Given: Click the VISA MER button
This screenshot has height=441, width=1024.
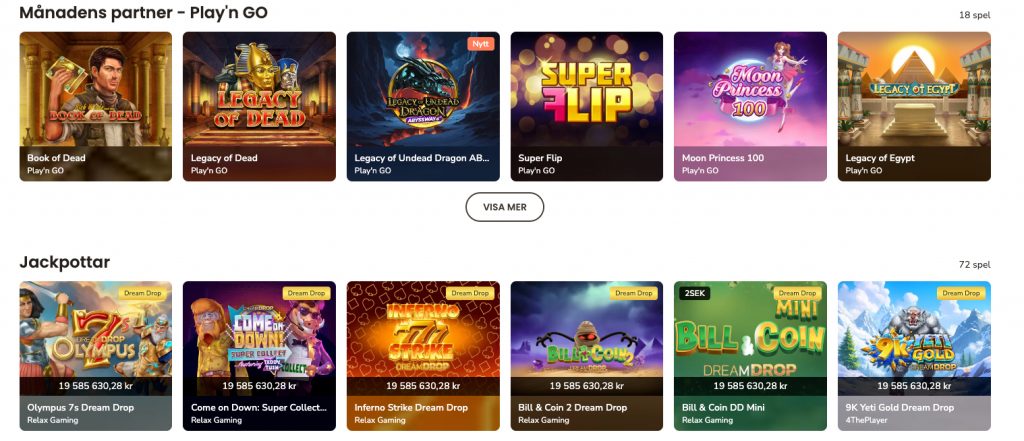Looking at the screenshot, I should pyautogui.click(x=505, y=207).
